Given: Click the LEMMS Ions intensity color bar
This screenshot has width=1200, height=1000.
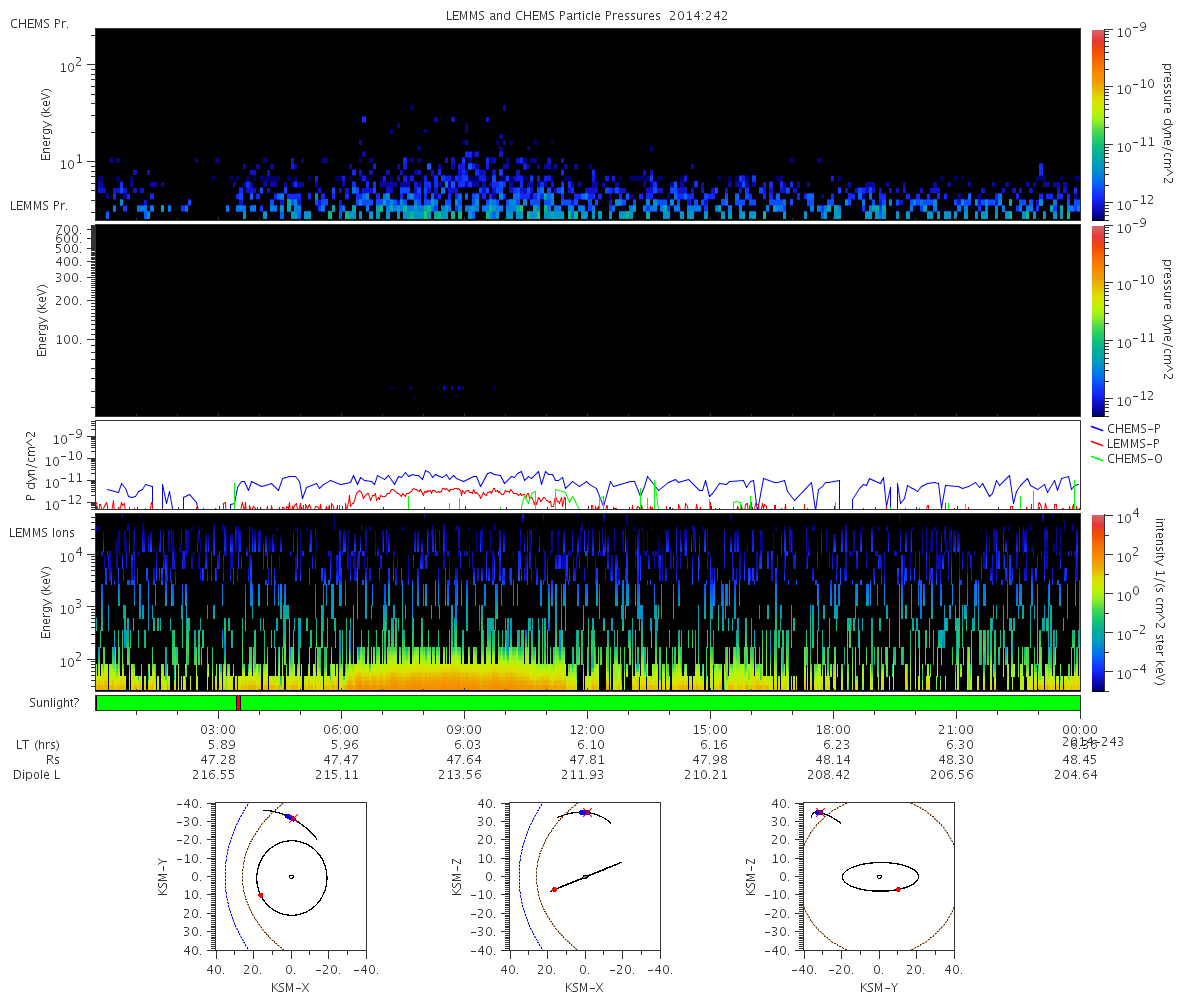Looking at the screenshot, I should [x=1097, y=603].
